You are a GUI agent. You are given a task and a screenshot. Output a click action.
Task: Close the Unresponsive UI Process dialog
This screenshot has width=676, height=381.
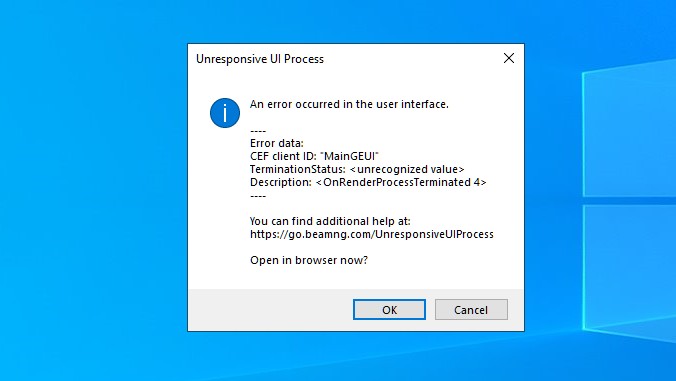coord(509,58)
